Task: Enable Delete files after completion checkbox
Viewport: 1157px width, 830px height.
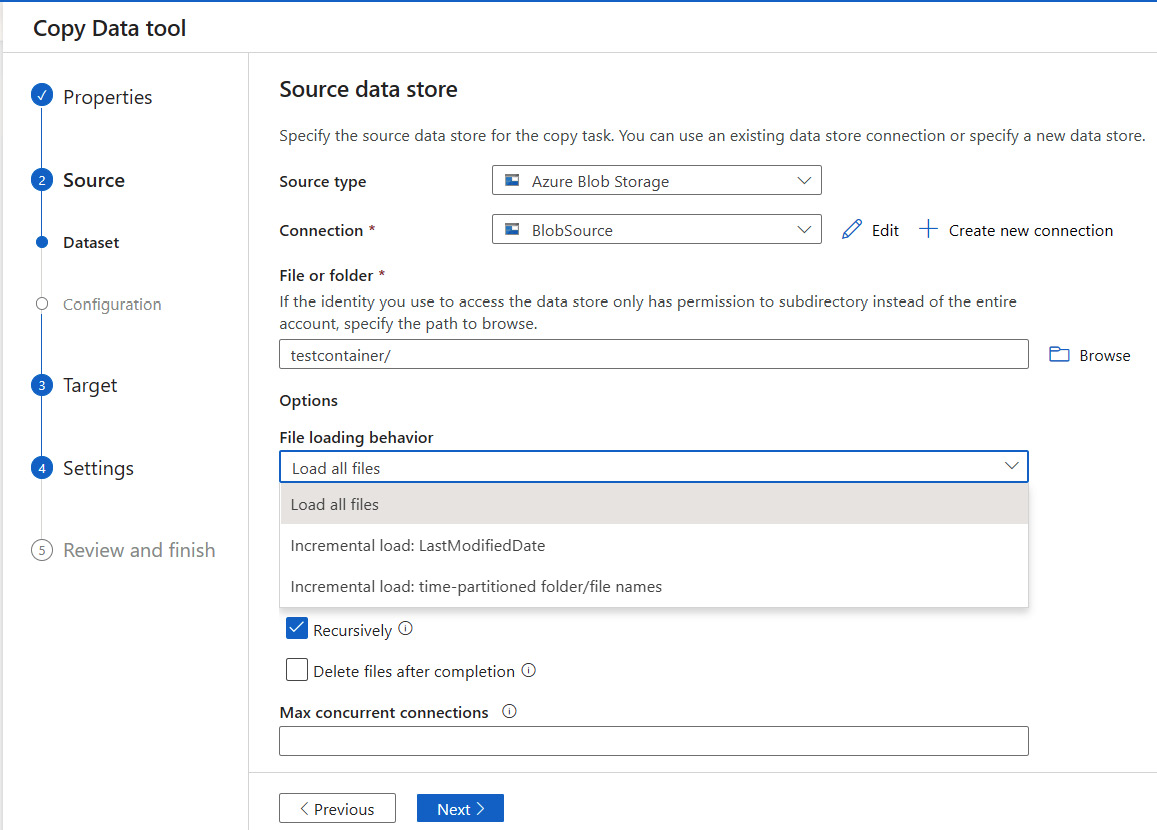Action: (x=297, y=671)
